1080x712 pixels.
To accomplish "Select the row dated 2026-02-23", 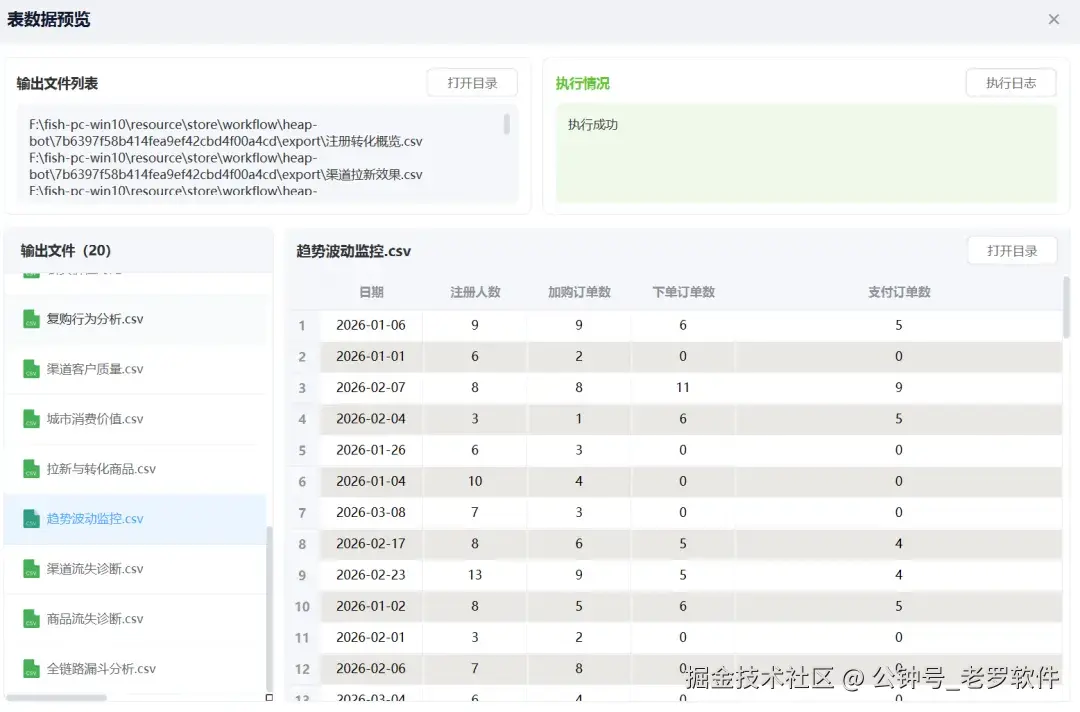I will [x=371, y=575].
